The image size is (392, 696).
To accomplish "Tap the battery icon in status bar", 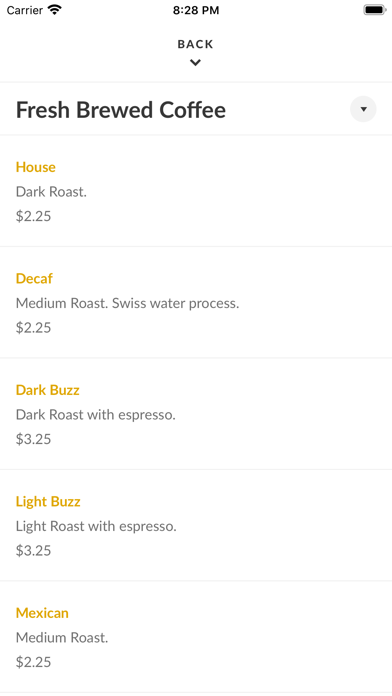I will pos(375,10).
